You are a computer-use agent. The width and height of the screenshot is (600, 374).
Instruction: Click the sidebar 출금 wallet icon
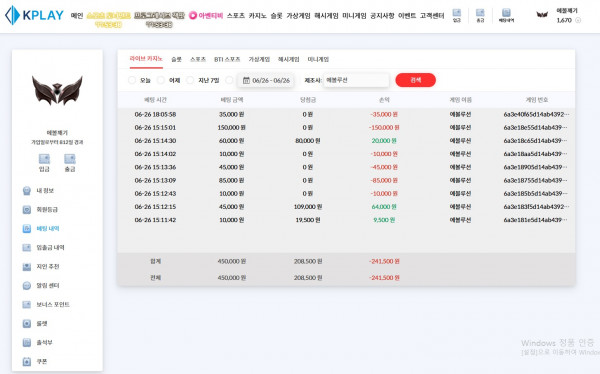click(x=70, y=158)
